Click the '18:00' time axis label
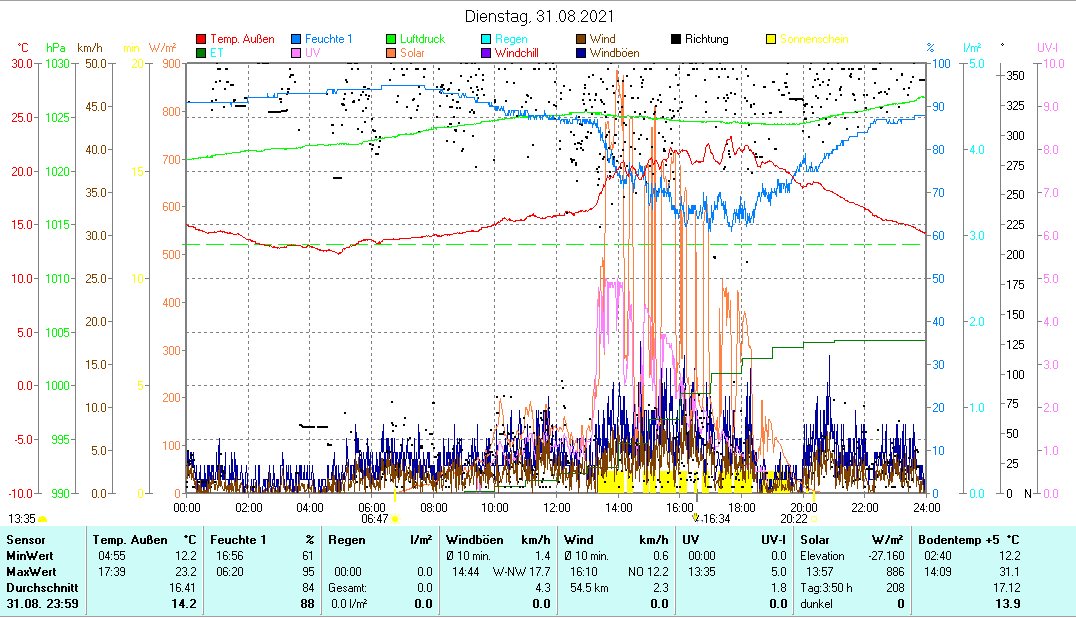This screenshot has width=1076, height=618. (742, 508)
